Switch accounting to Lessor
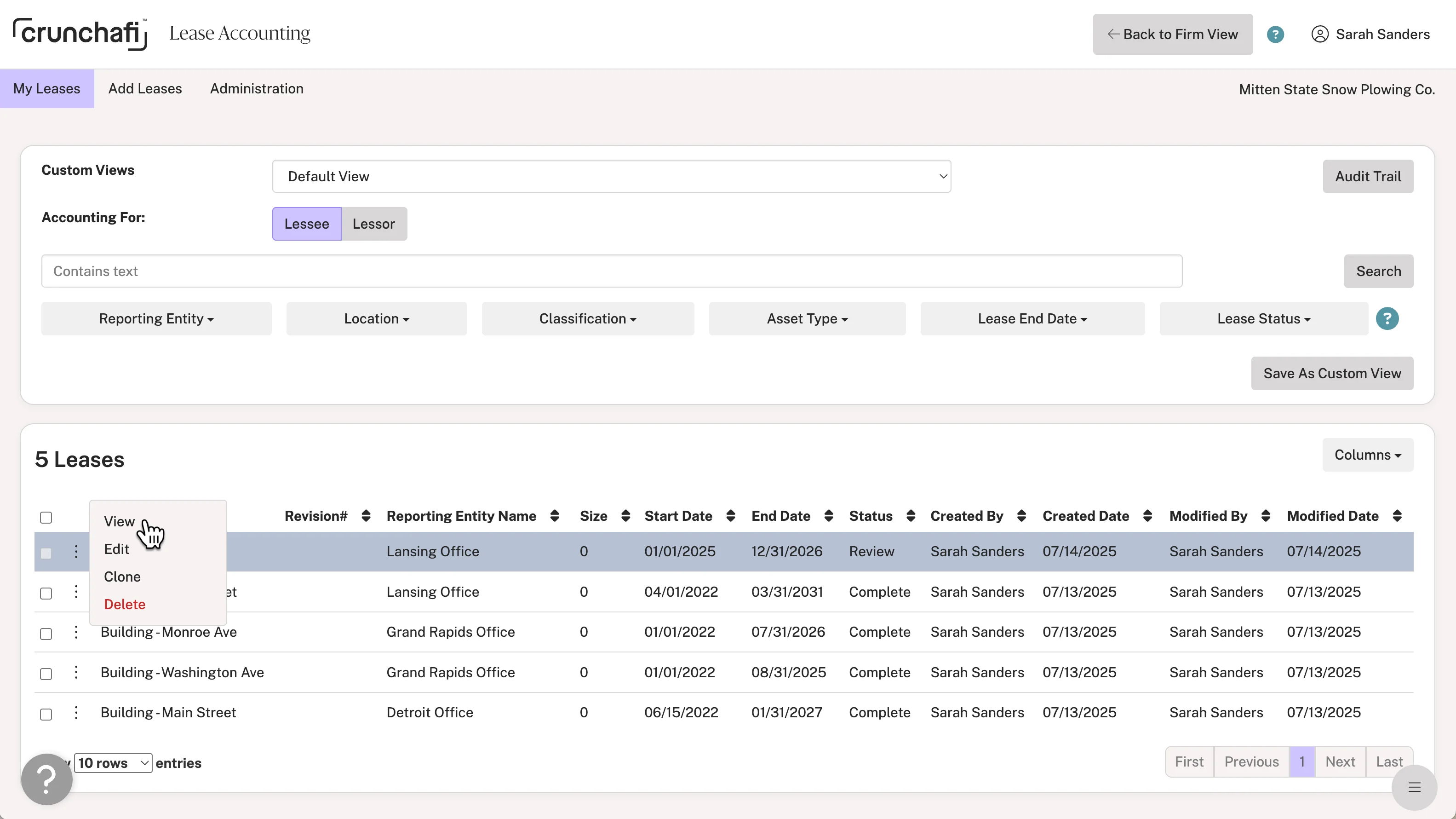This screenshot has width=1456, height=819. (x=373, y=224)
